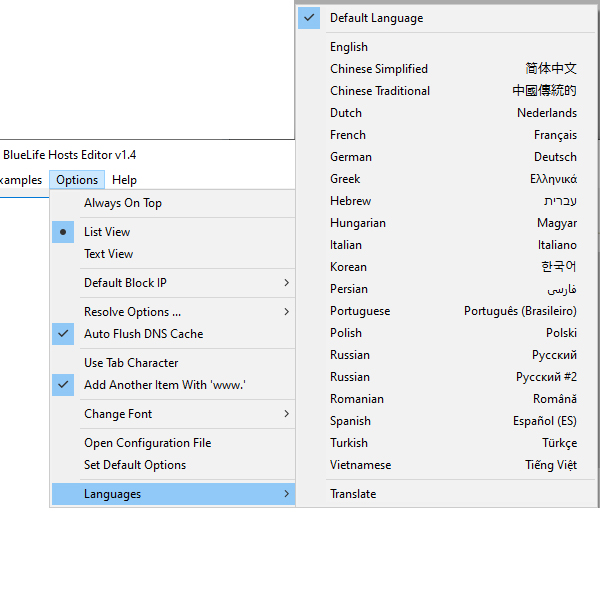Select List View radio option

point(173,232)
